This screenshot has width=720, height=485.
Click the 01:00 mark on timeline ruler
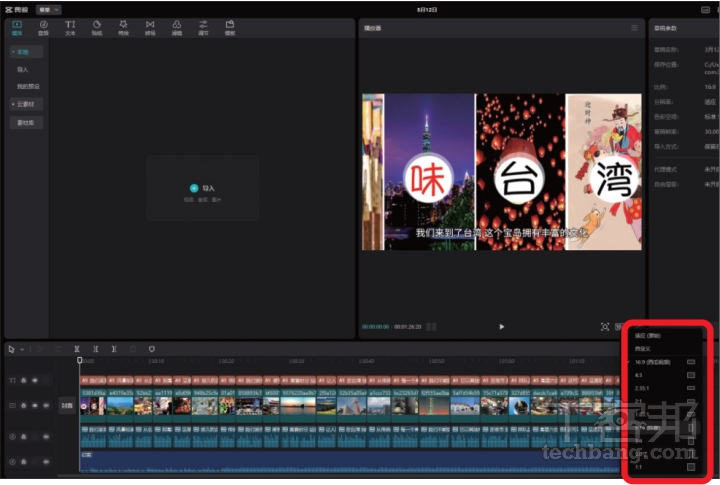tap(506, 361)
